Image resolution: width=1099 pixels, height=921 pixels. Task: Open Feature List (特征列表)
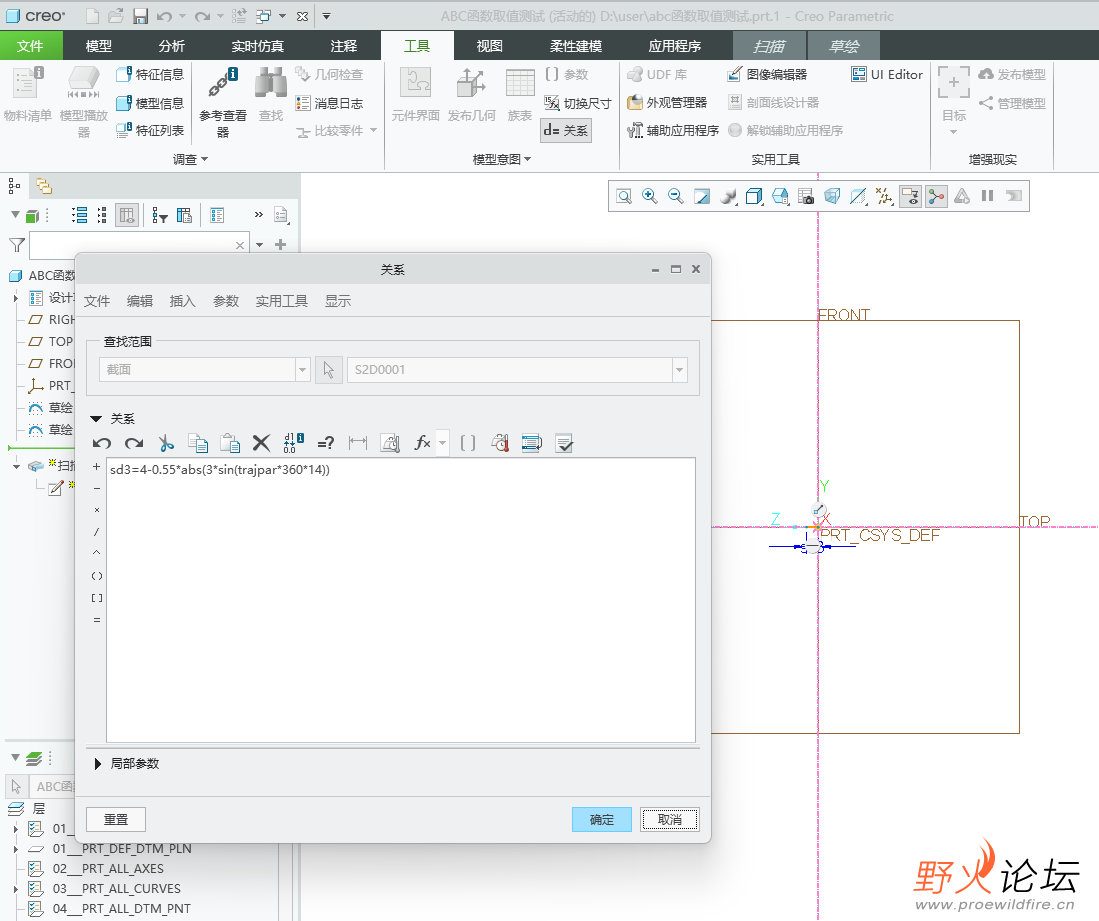point(150,130)
